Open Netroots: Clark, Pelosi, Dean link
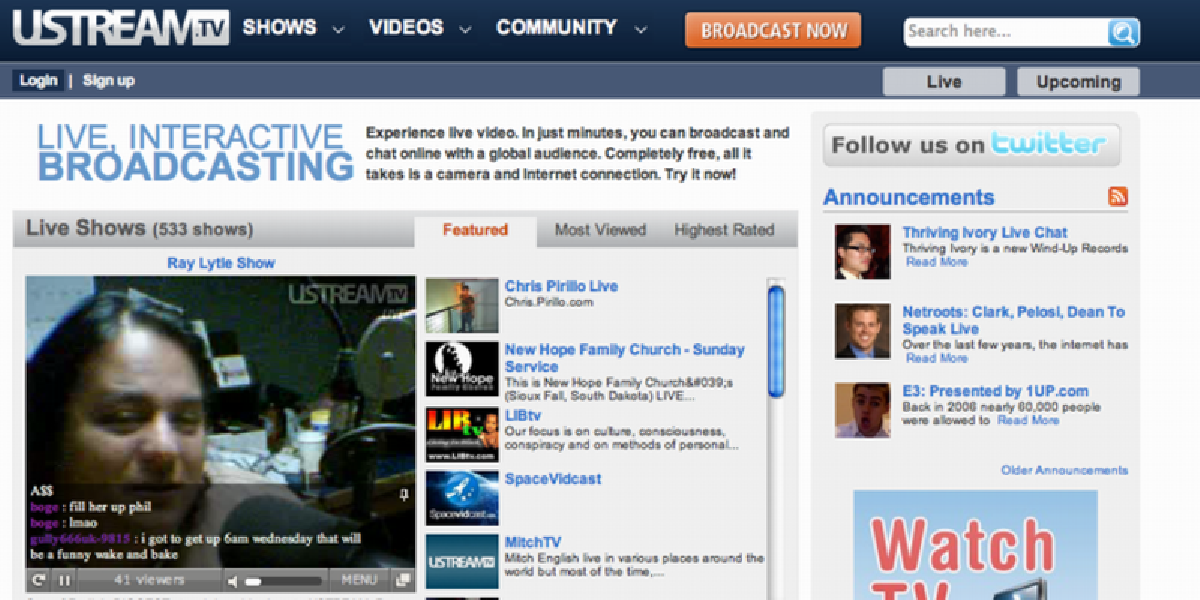This screenshot has width=1200, height=600. 1014,320
